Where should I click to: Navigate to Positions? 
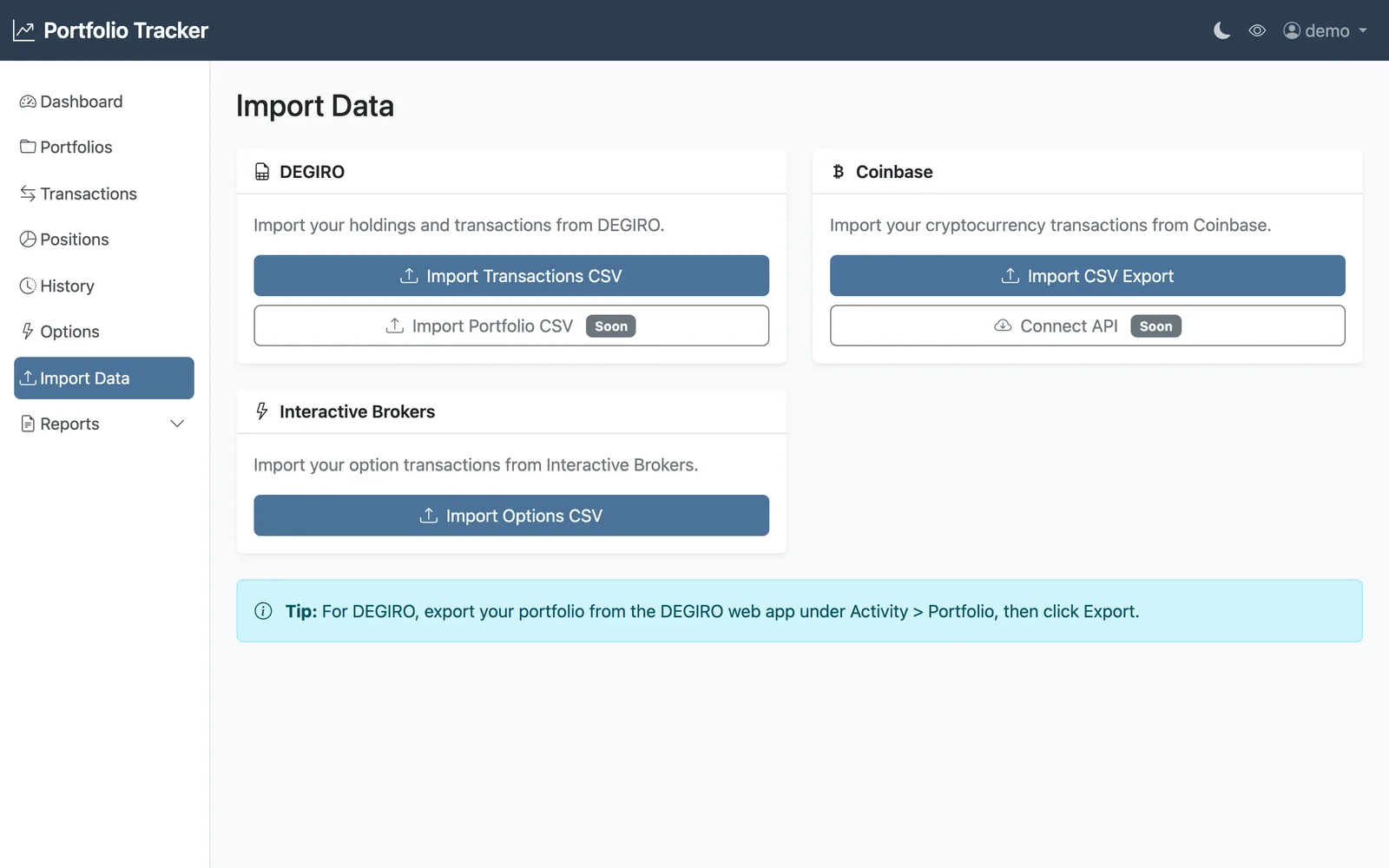click(104, 240)
